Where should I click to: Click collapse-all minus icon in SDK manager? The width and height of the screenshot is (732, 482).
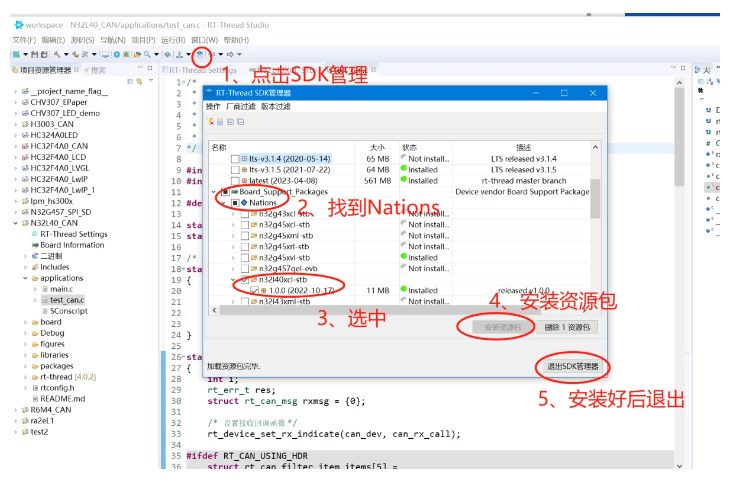pos(240,122)
